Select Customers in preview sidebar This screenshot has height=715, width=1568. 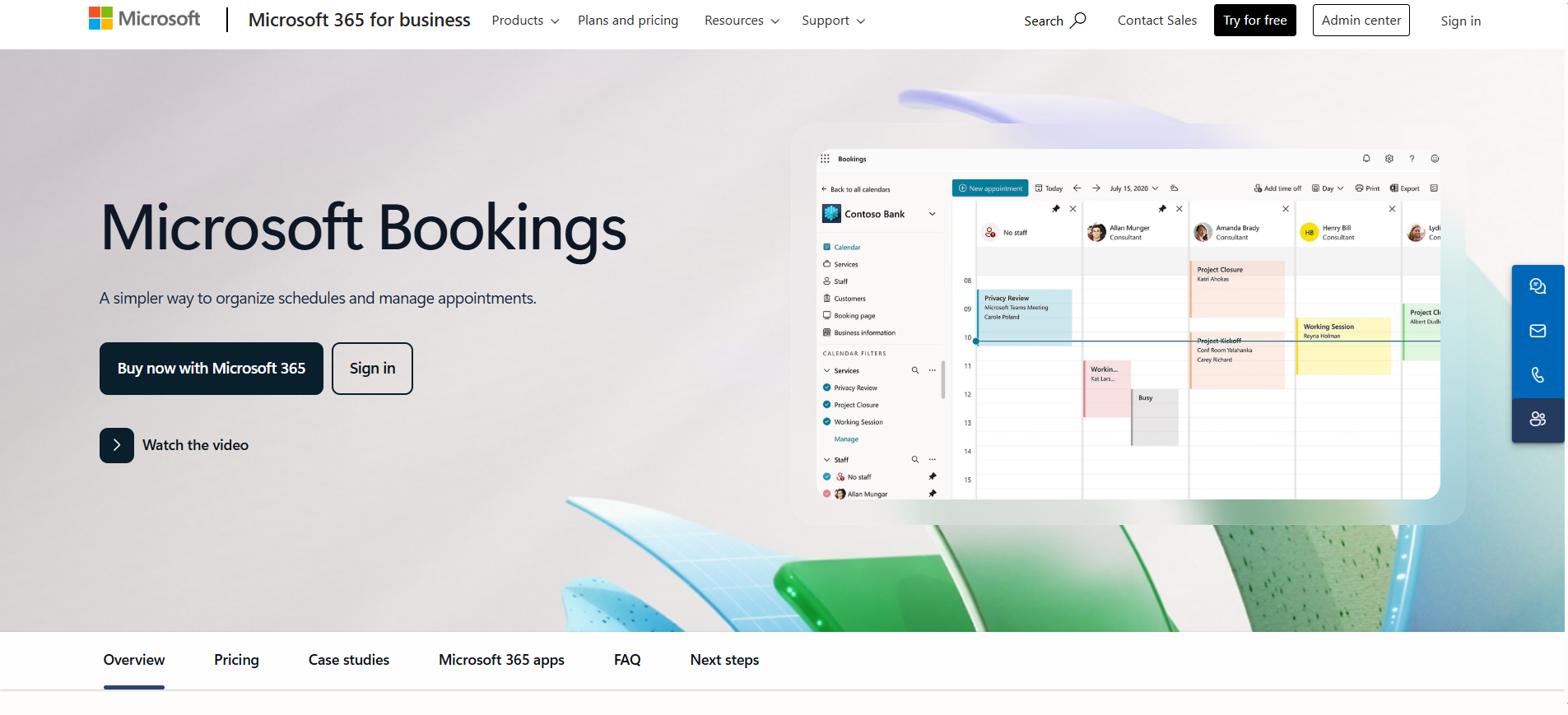[844, 299]
